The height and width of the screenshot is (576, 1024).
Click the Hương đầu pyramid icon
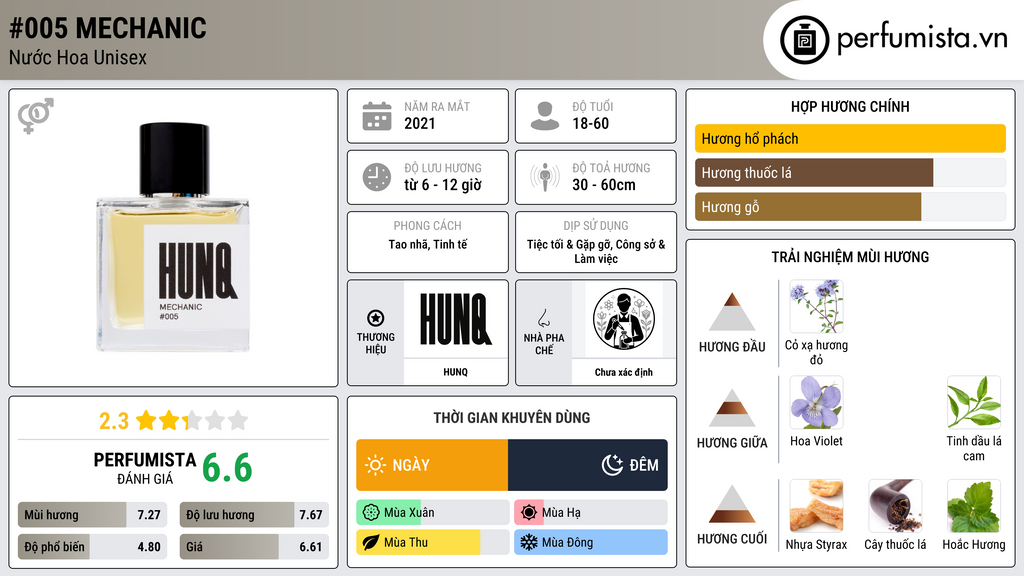coord(732,312)
